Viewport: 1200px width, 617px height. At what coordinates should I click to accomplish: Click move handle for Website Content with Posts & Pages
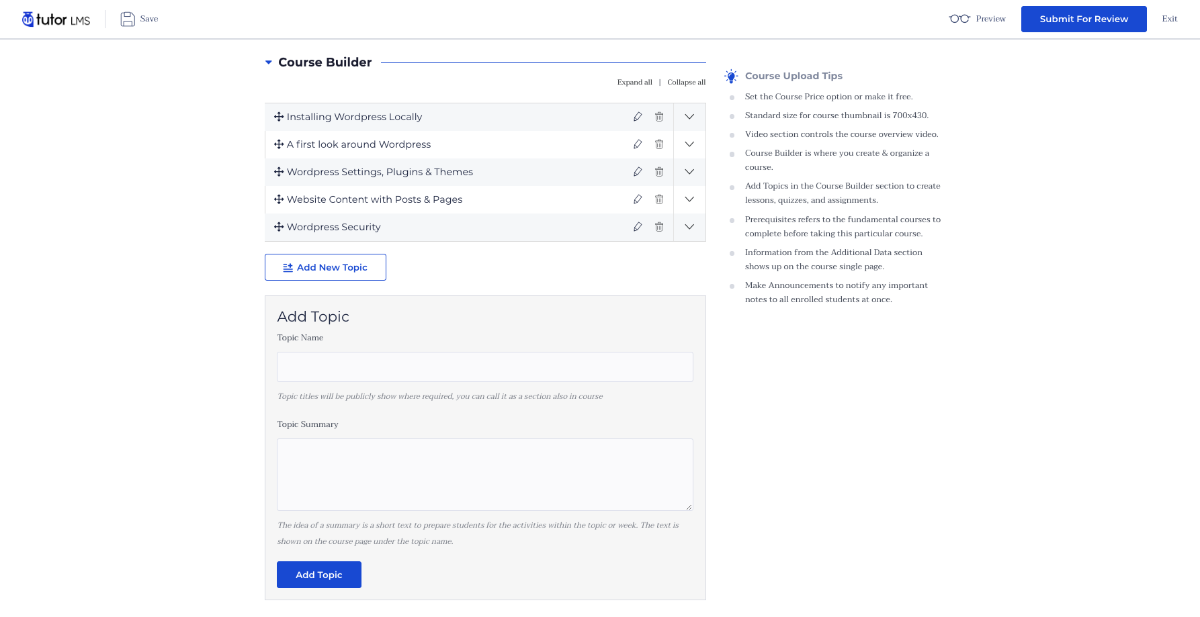[279, 199]
